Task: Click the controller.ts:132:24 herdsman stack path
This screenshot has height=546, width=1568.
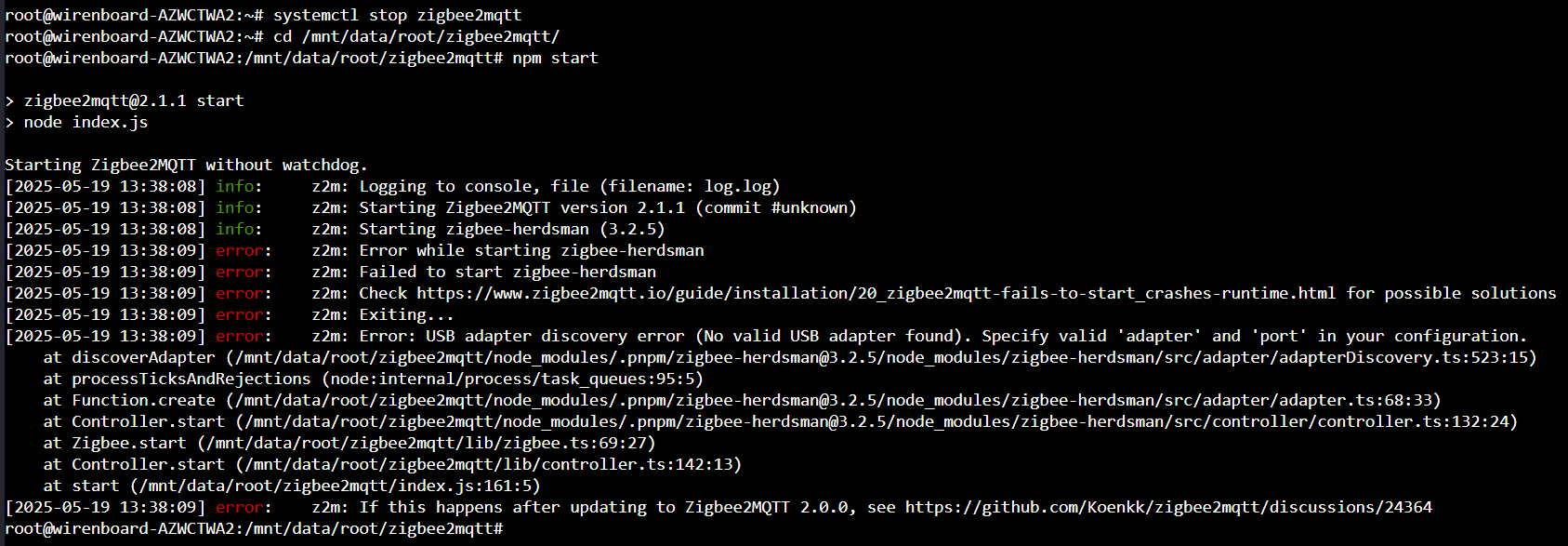Action: 876,421
